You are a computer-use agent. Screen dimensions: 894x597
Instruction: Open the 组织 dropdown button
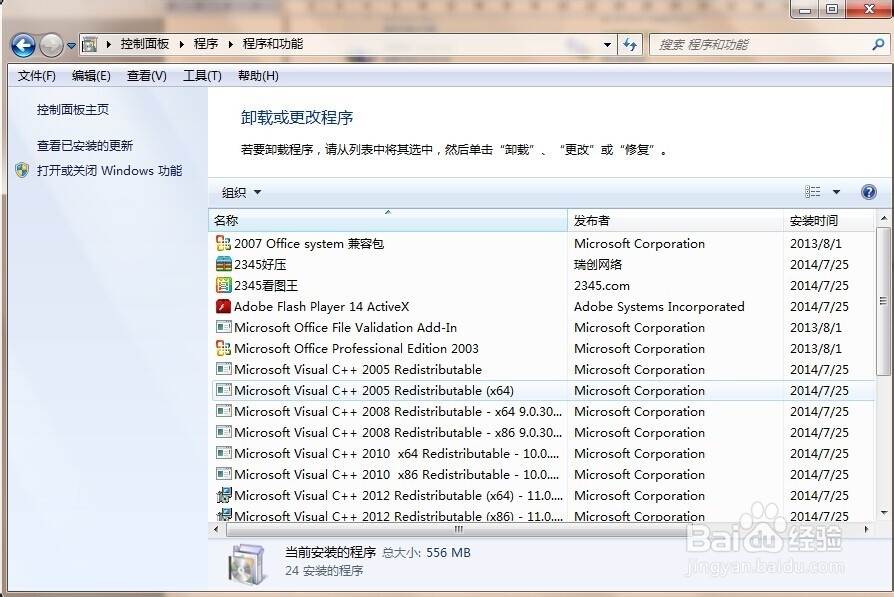pos(241,193)
